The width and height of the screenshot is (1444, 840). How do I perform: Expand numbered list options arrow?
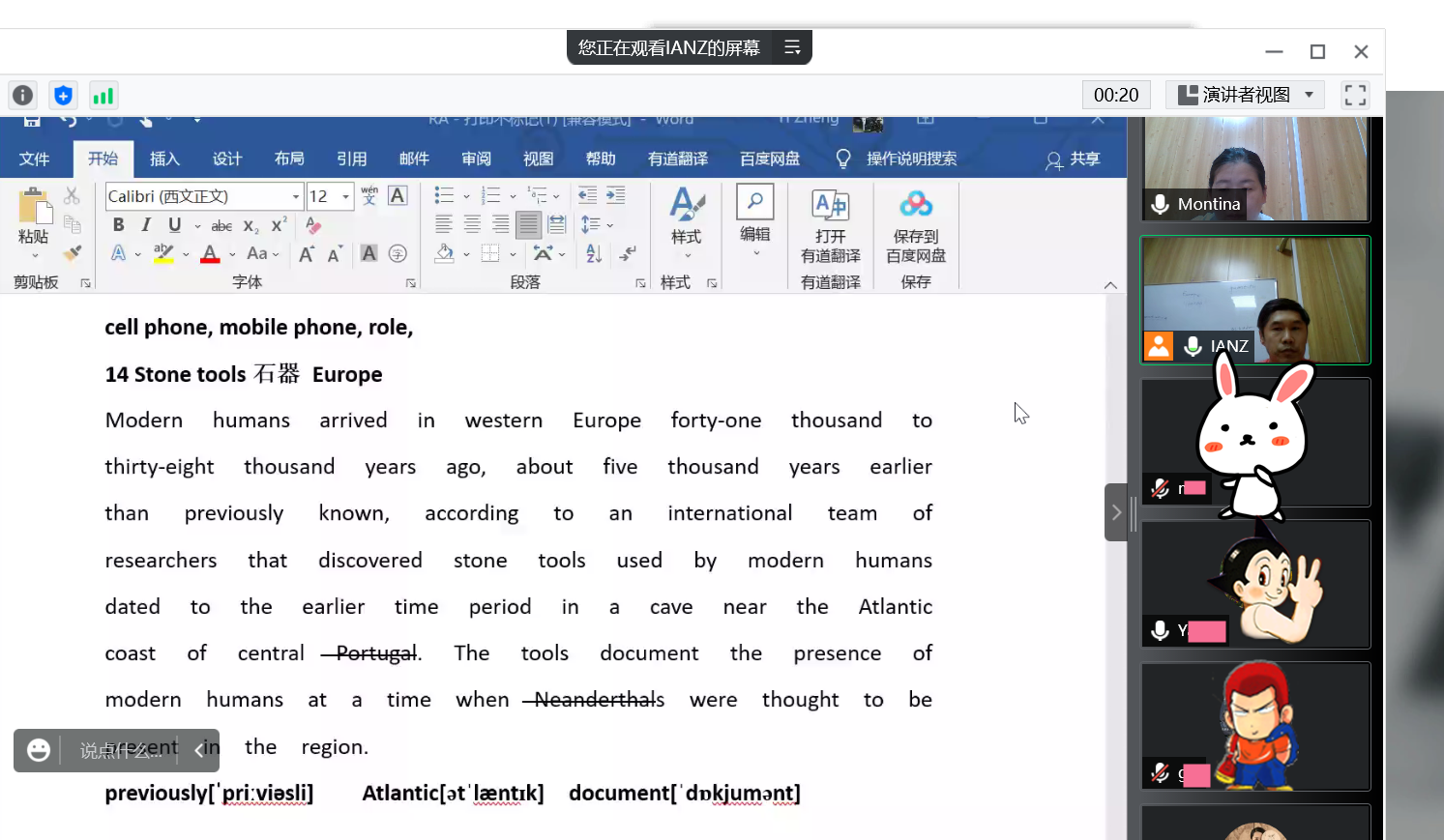[x=513, y=196]
